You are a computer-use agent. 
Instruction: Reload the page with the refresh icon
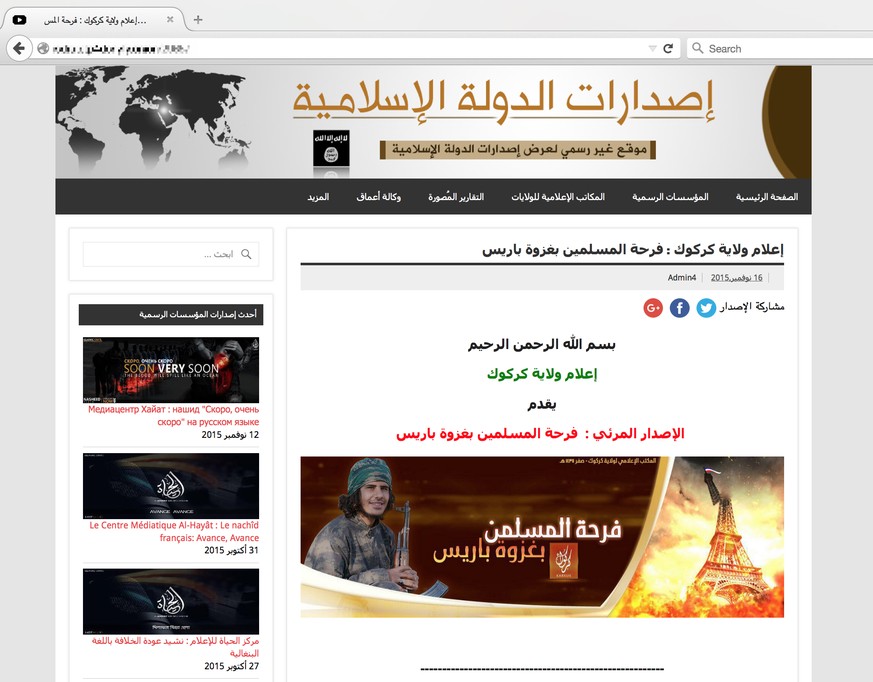click(x=668, y=48)
